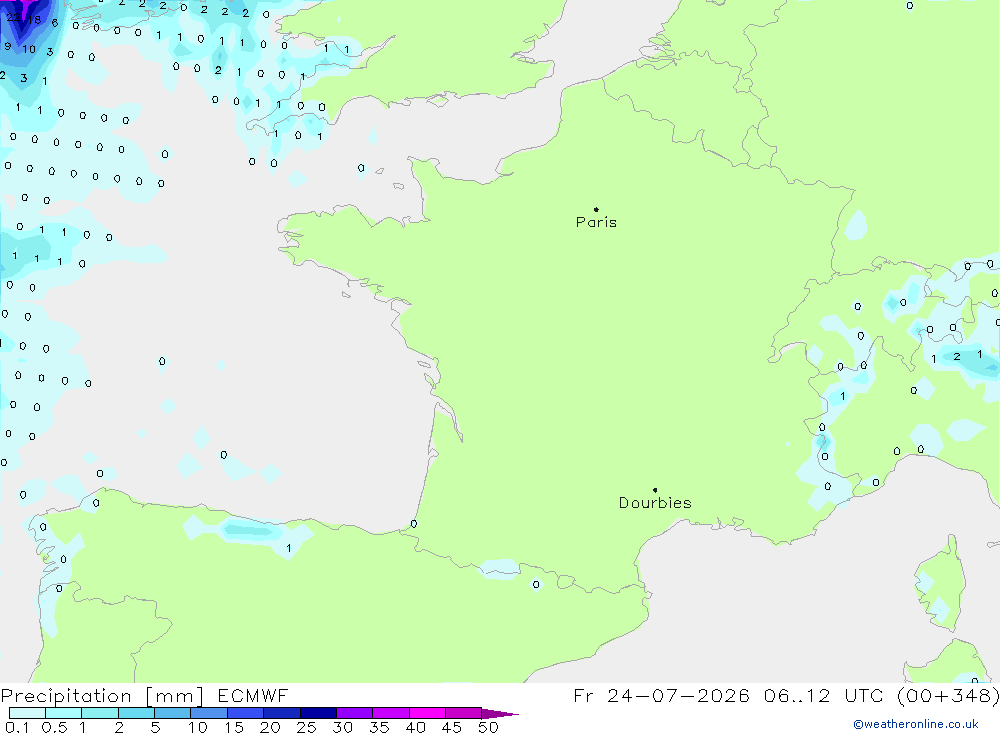1000x733 pixels.
Task: Select the black dot marker above Paris
Action: (596, 209)
